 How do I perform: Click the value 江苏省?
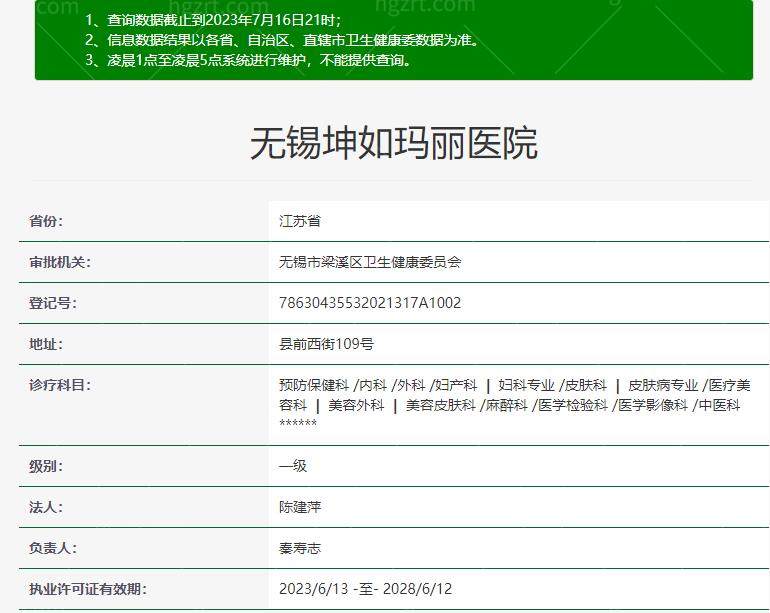(x=300, y=221)
